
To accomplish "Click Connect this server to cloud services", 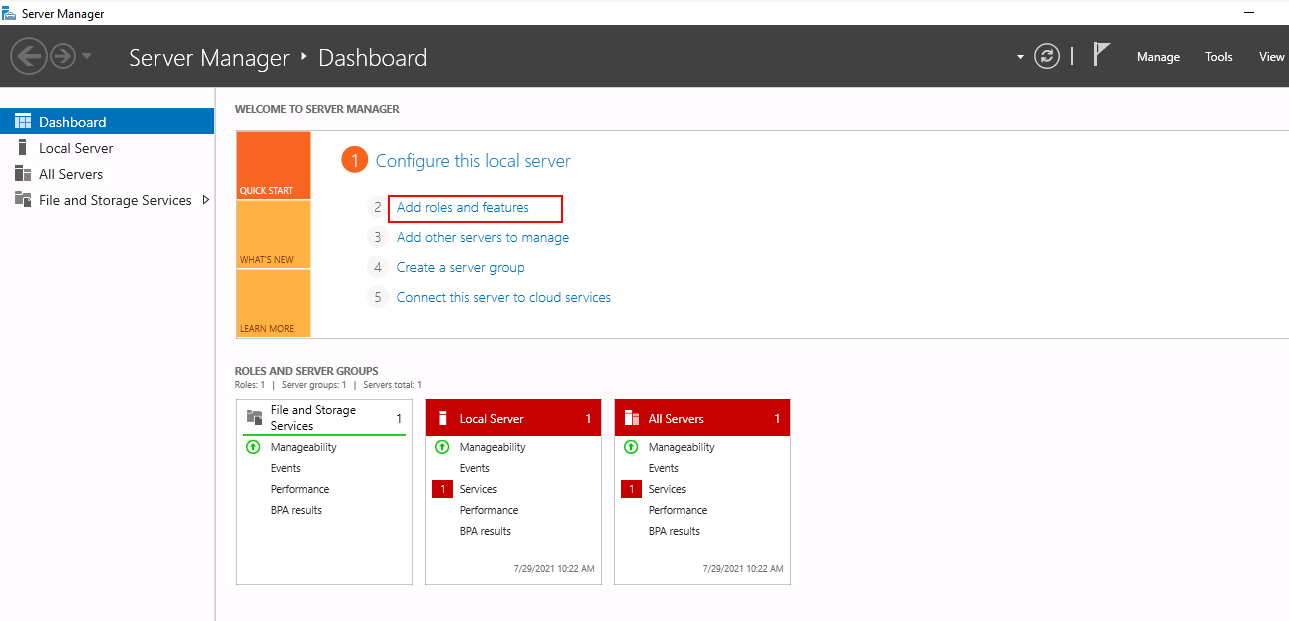I will 504,297.
